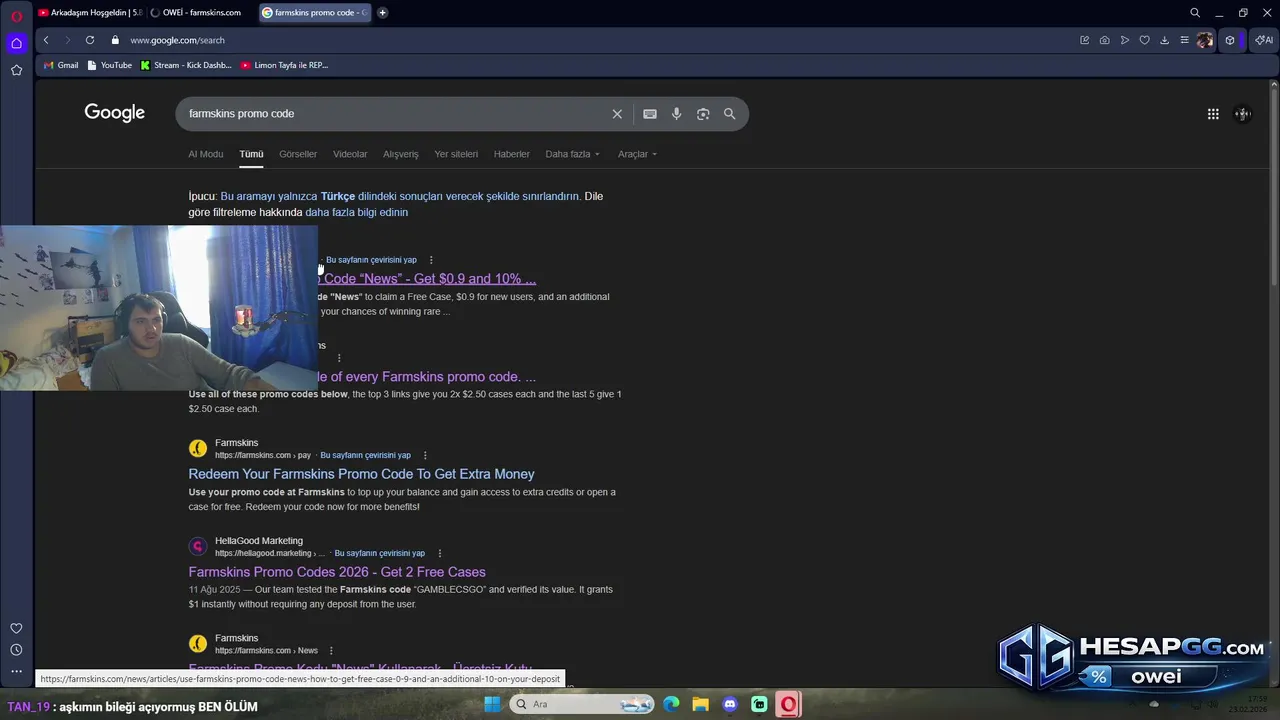Switch to 'Arkadaşım Hoşgeldin' YouTube tab

click(x=90, y=13)
